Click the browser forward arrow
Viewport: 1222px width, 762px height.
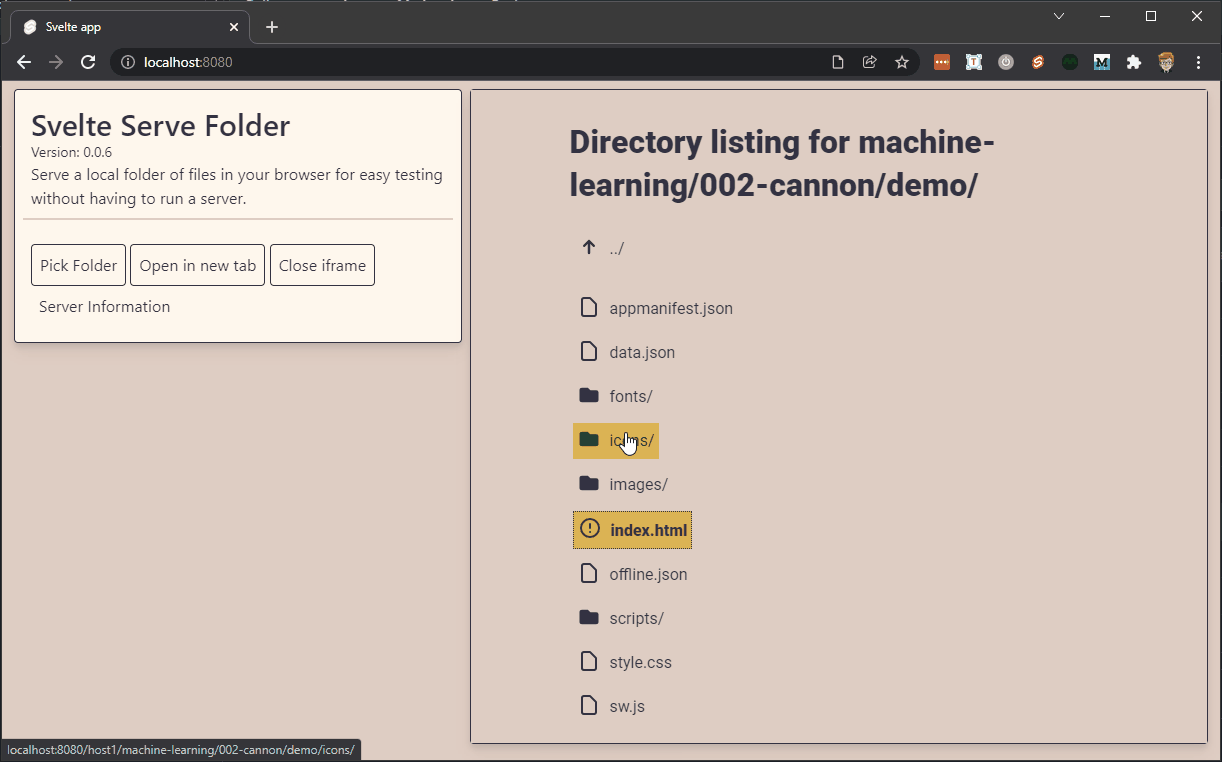56,62
